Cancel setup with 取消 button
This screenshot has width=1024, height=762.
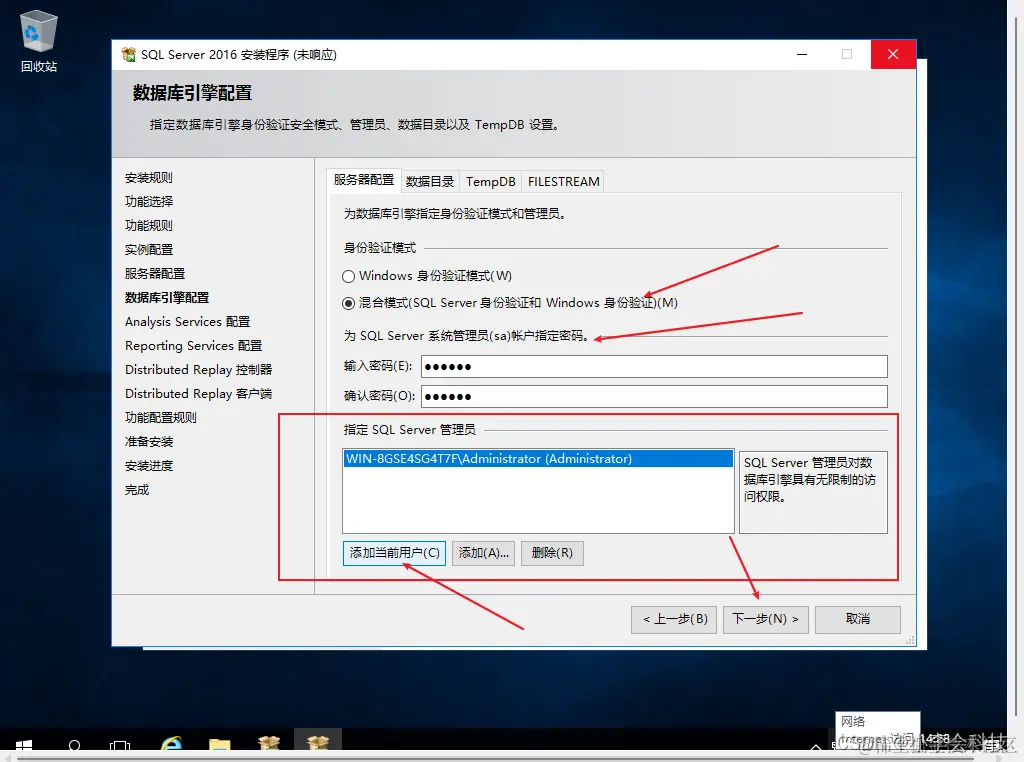click(857, 620)
